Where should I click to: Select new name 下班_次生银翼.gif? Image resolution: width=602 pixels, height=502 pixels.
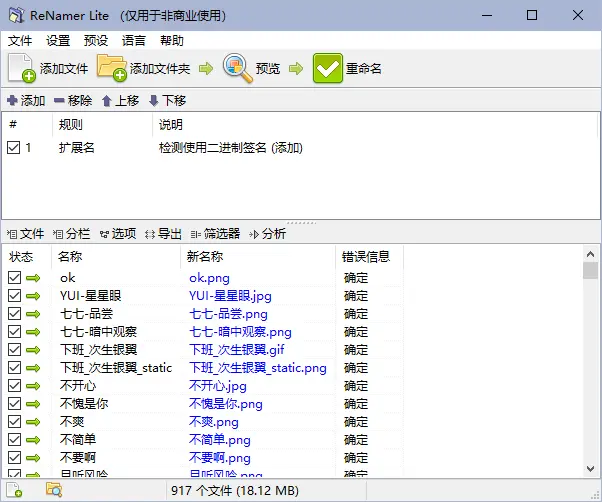point(236,350)
